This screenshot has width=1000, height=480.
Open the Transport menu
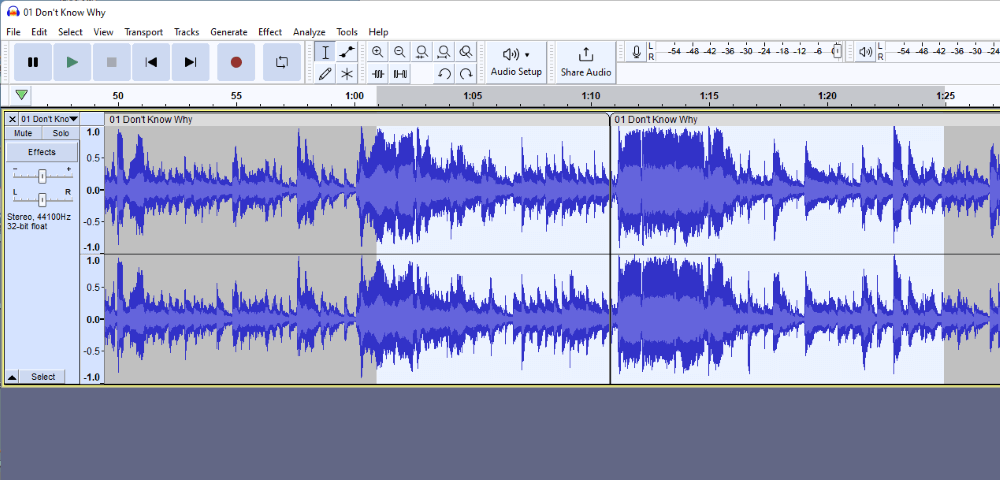[x=143, y=32]
